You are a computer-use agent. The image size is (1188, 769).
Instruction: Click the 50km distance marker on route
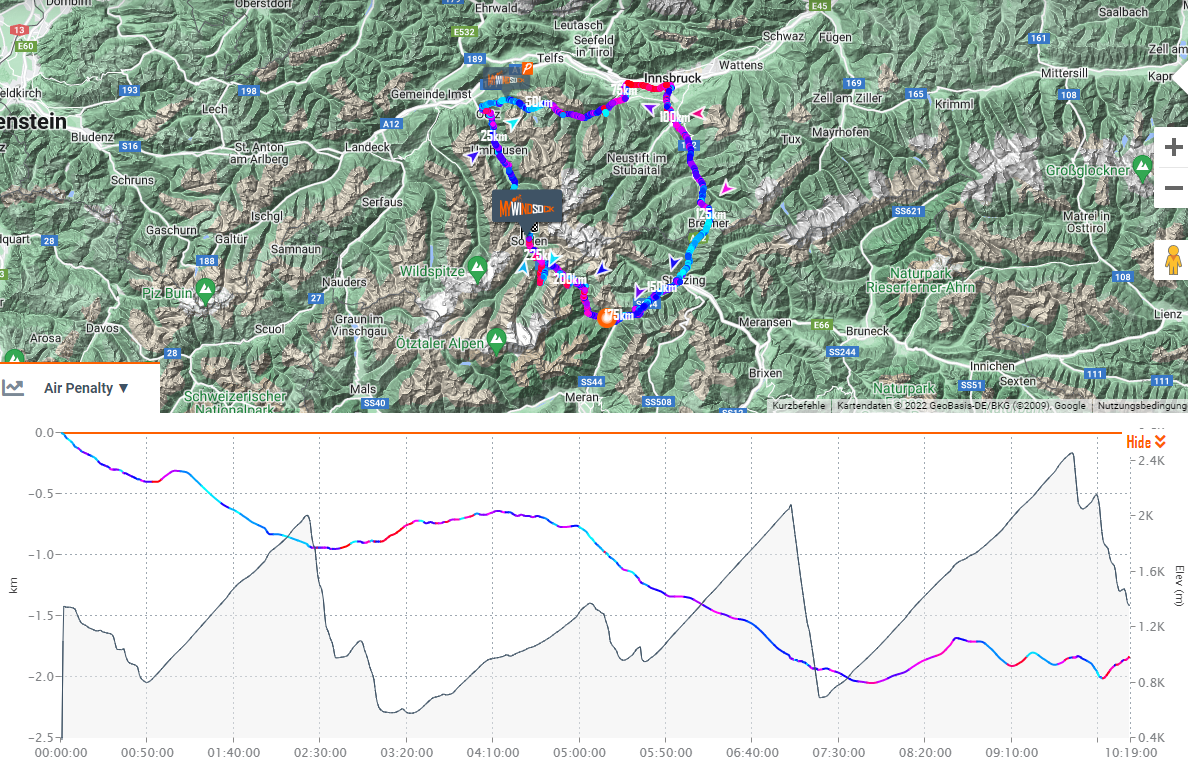pyautogui.click(x=539, y=104)
